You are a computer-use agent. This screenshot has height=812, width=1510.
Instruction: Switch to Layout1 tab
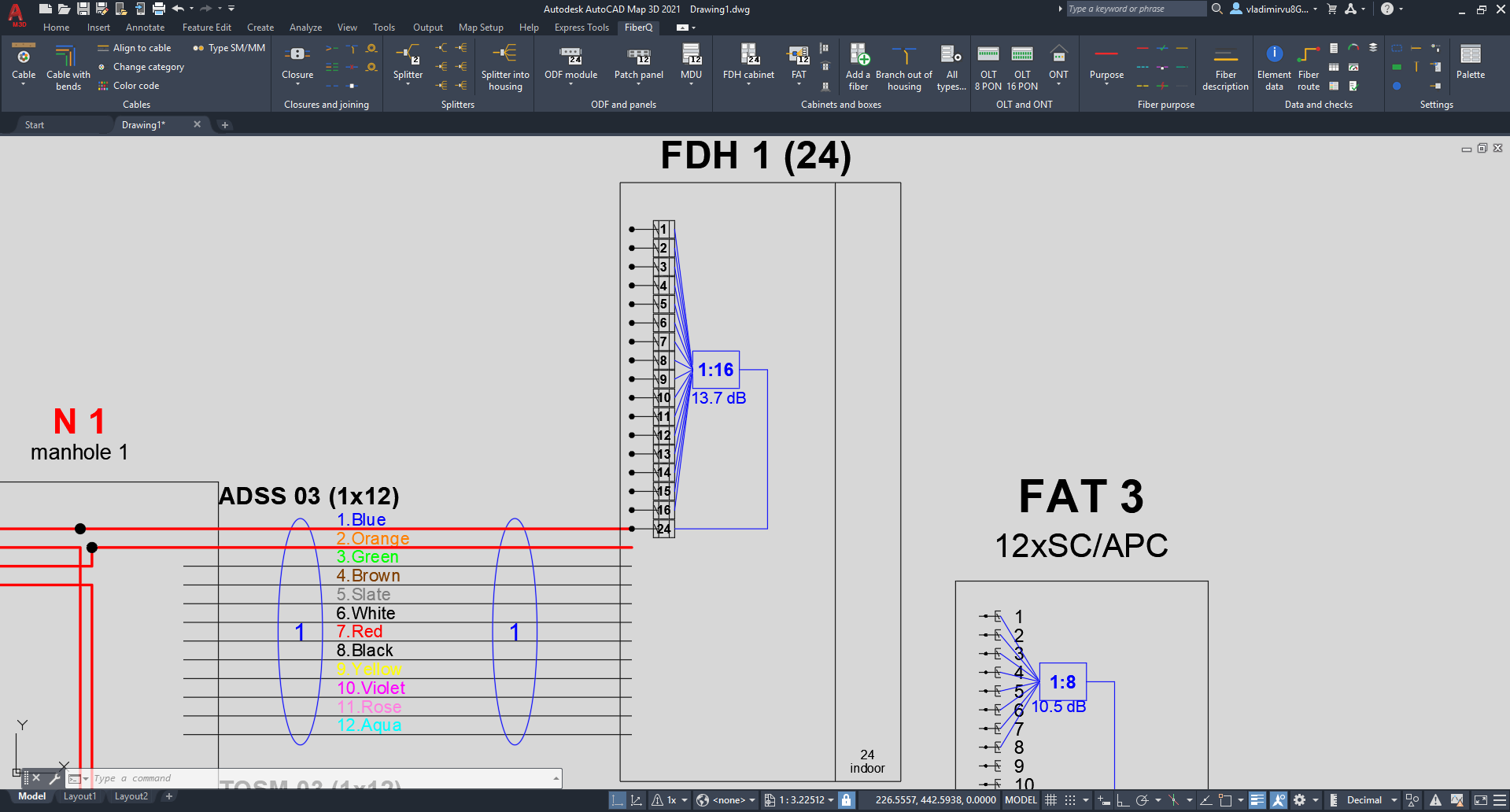tap(79, 796)
